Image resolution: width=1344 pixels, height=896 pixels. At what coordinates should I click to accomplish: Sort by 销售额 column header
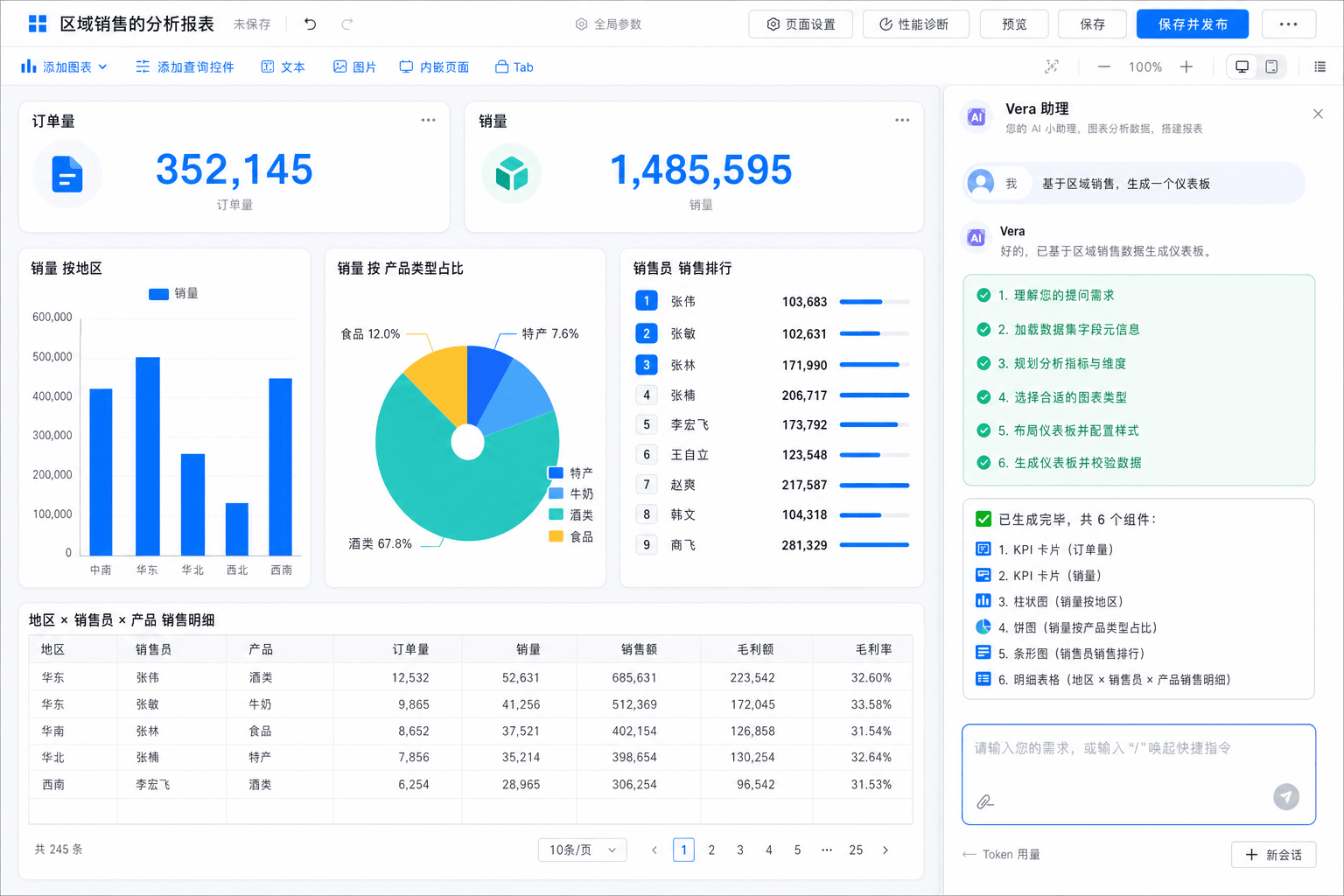pos(639,649)
